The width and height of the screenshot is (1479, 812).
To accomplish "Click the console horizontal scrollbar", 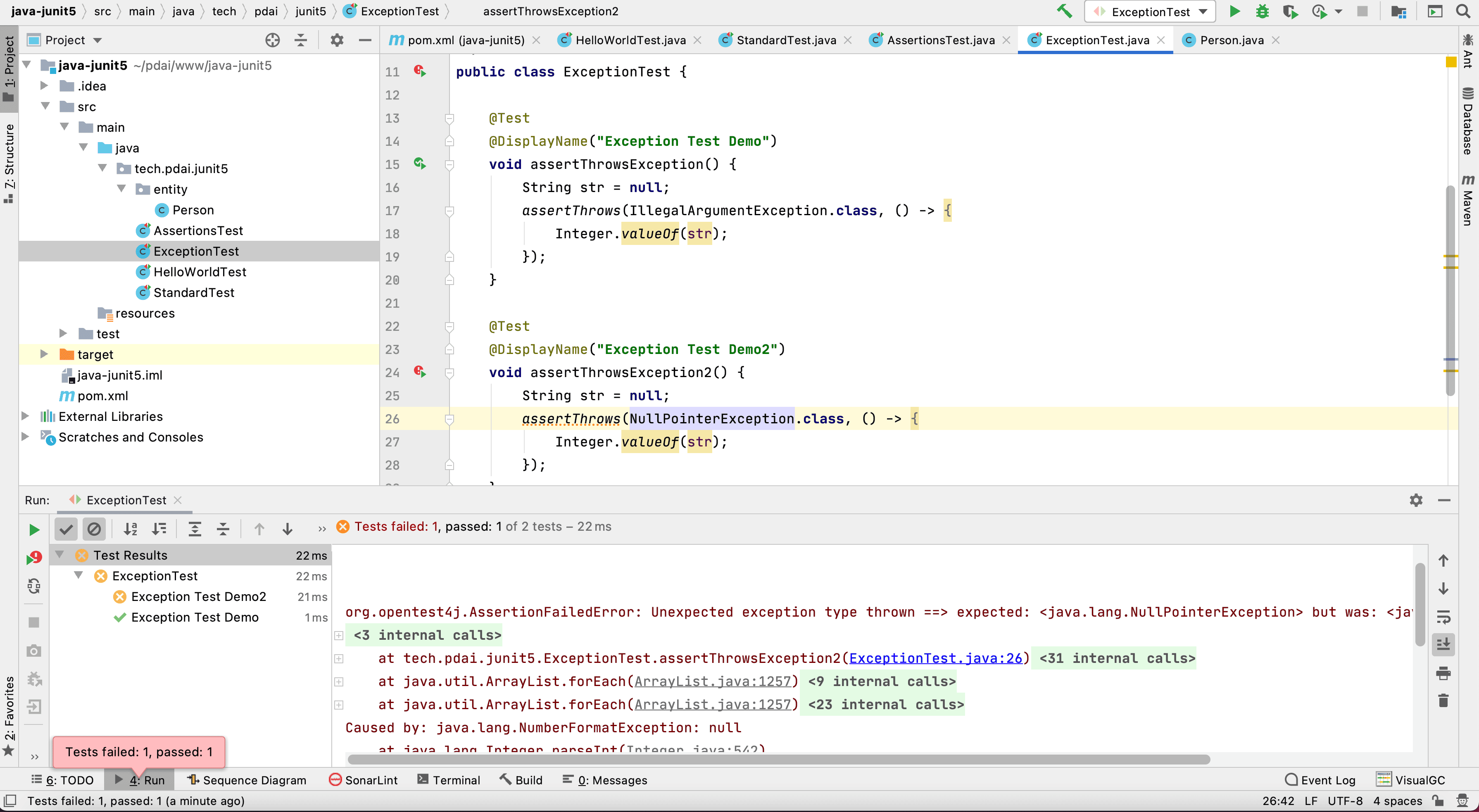I will click(x=778, y=759).
